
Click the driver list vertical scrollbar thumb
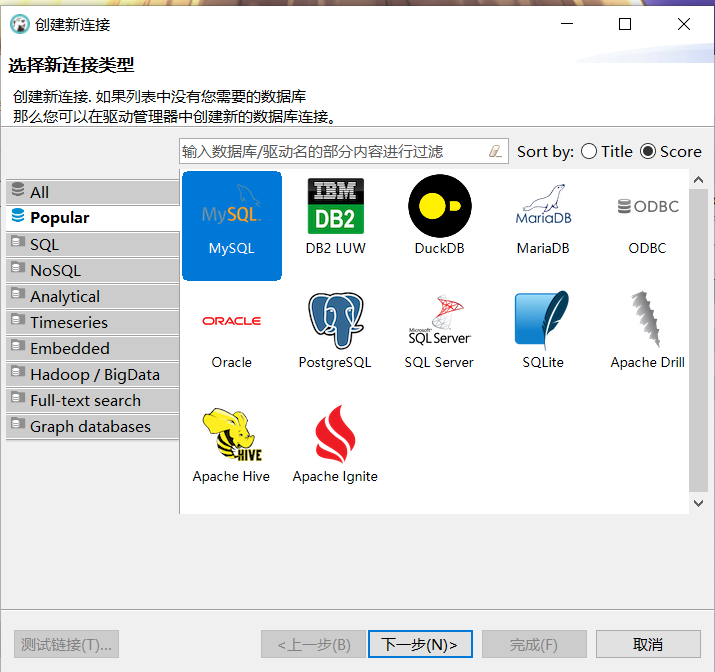(698, 341)
